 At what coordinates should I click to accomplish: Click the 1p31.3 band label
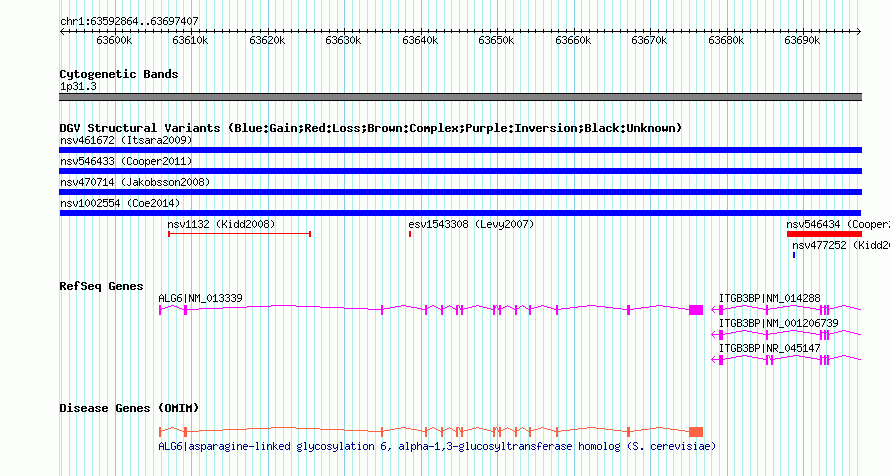coord(78,86)
